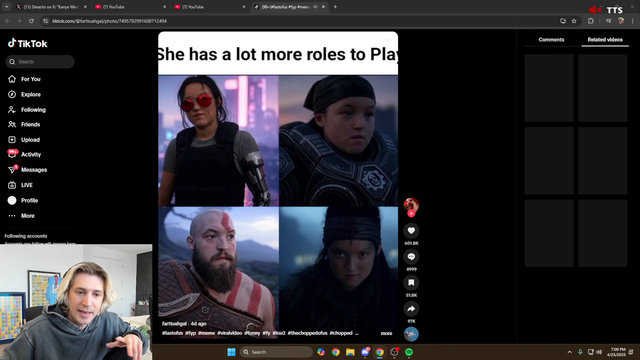Switch to the X 'Deserto on X' browser tab
The width and height of the screenshot is (640, 360).
click(x=51, y=7)
